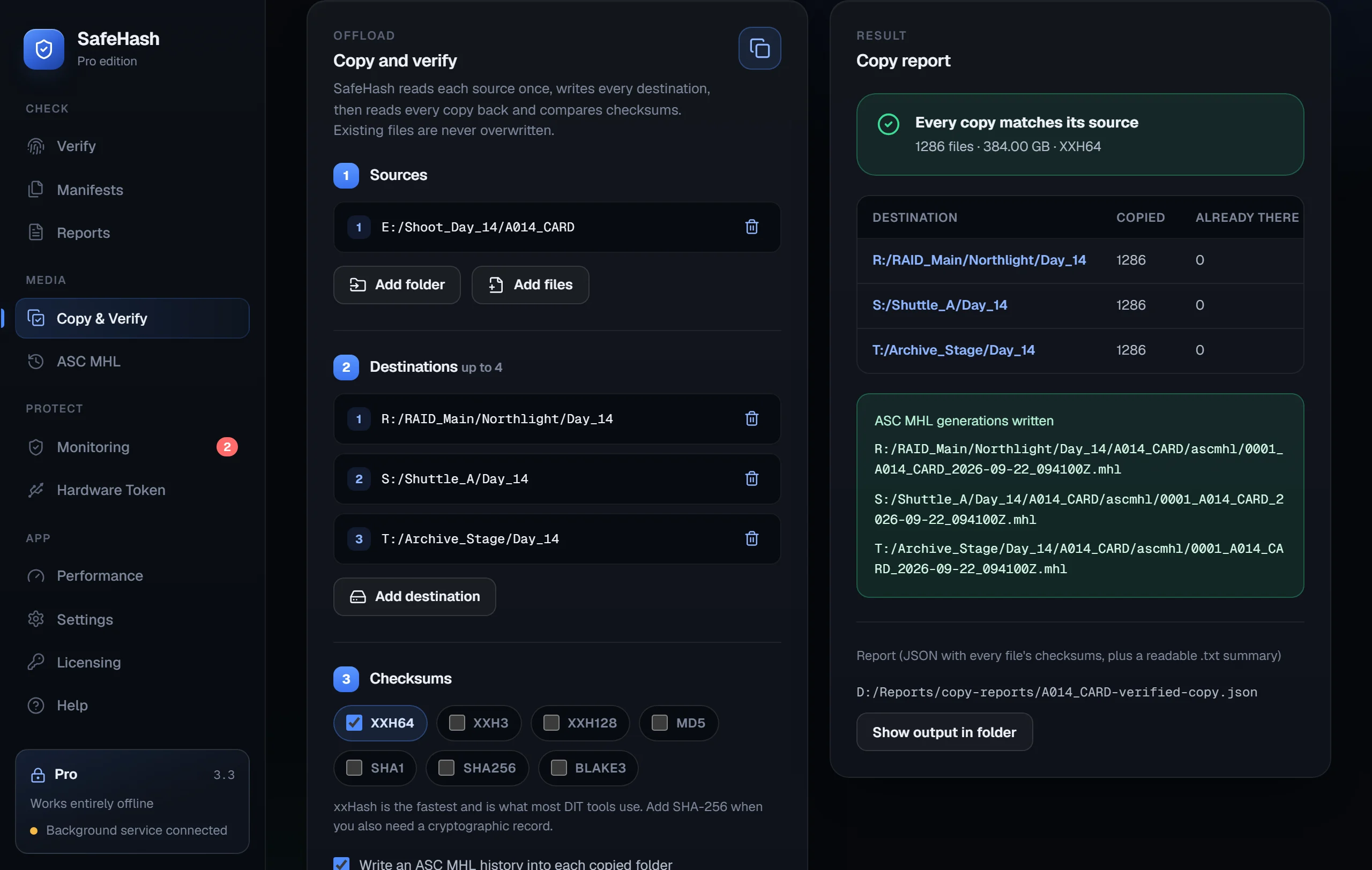
Task: Click the Add destination button
Action: (x=414, y=596)
